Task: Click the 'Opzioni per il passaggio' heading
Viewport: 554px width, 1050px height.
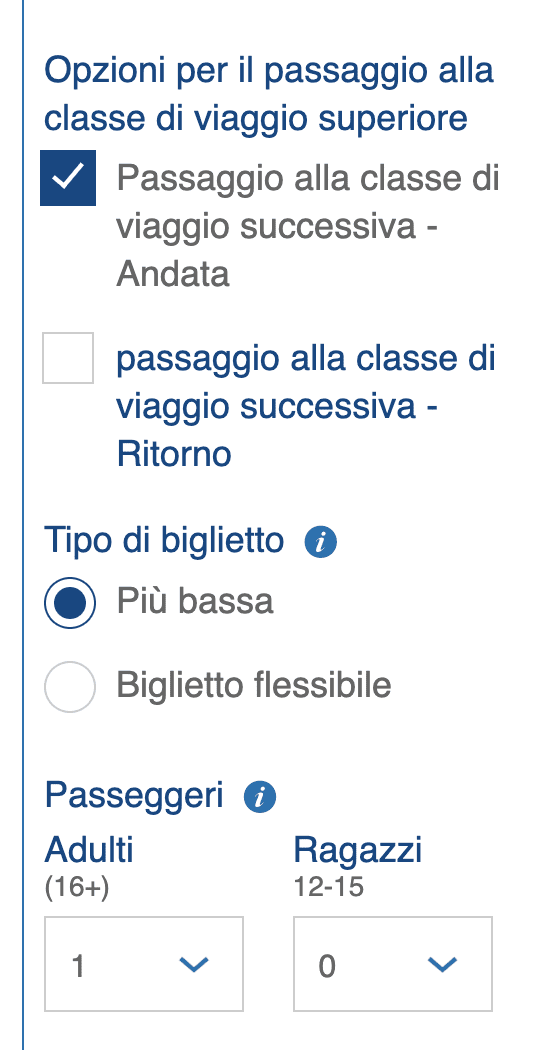Action: (269, 94)
